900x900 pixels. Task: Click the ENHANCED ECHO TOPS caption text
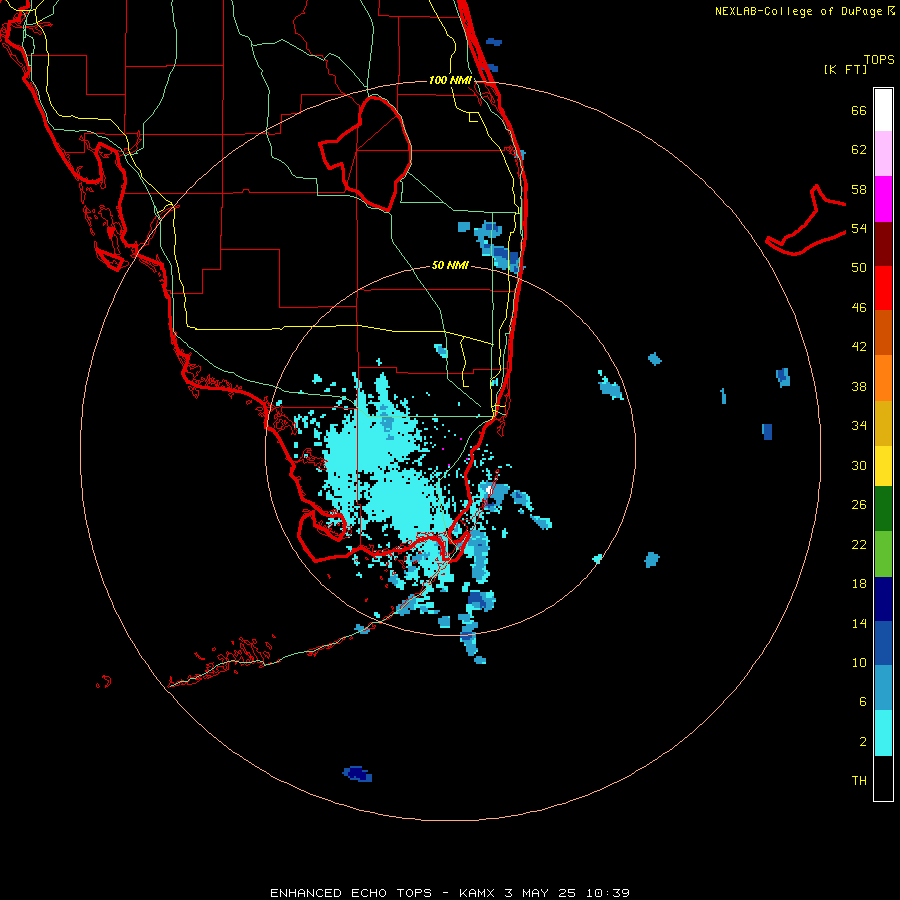pos(351,893)
